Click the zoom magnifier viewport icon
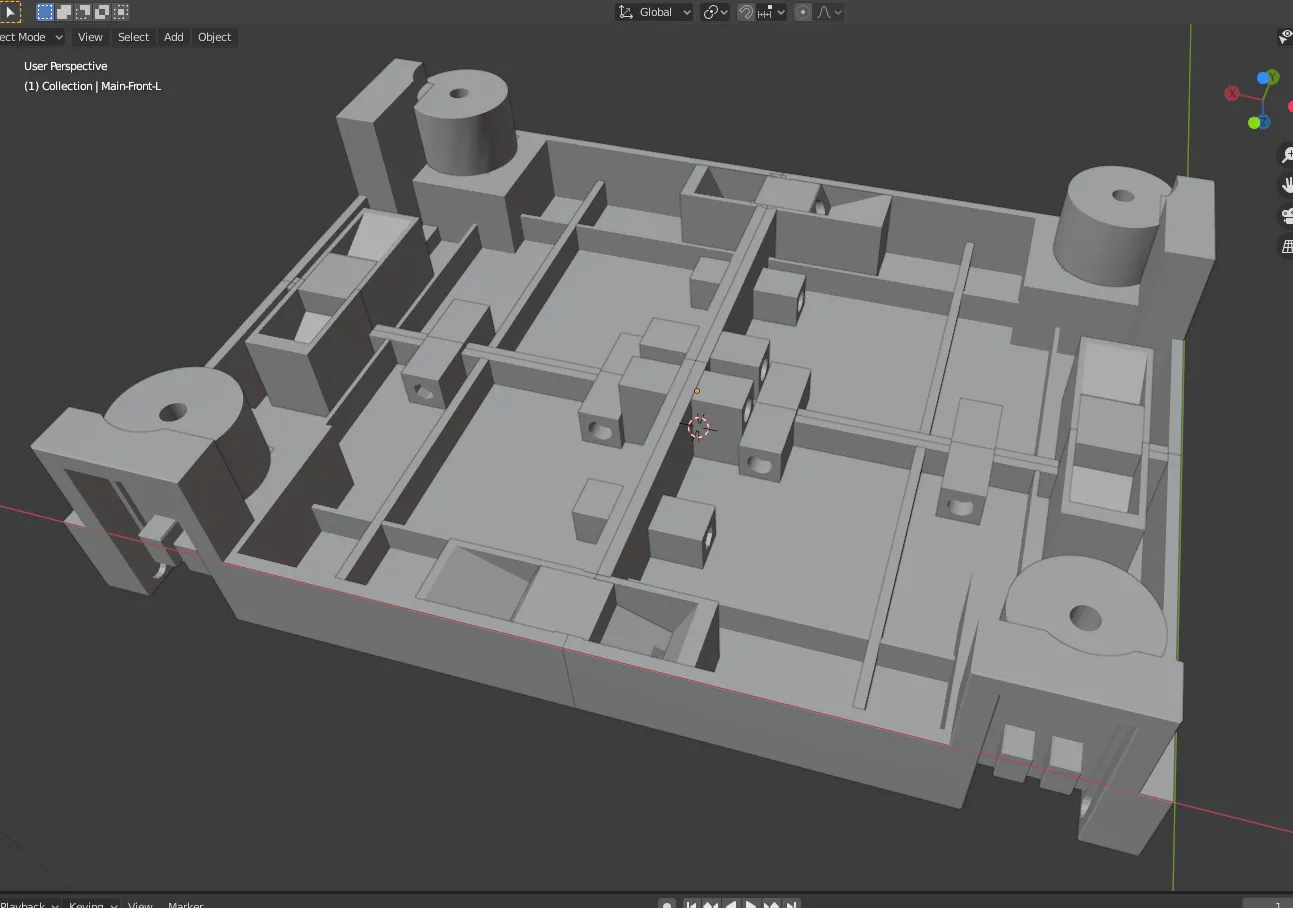The image size is (1293, 908). click(x=1286, y=155)
